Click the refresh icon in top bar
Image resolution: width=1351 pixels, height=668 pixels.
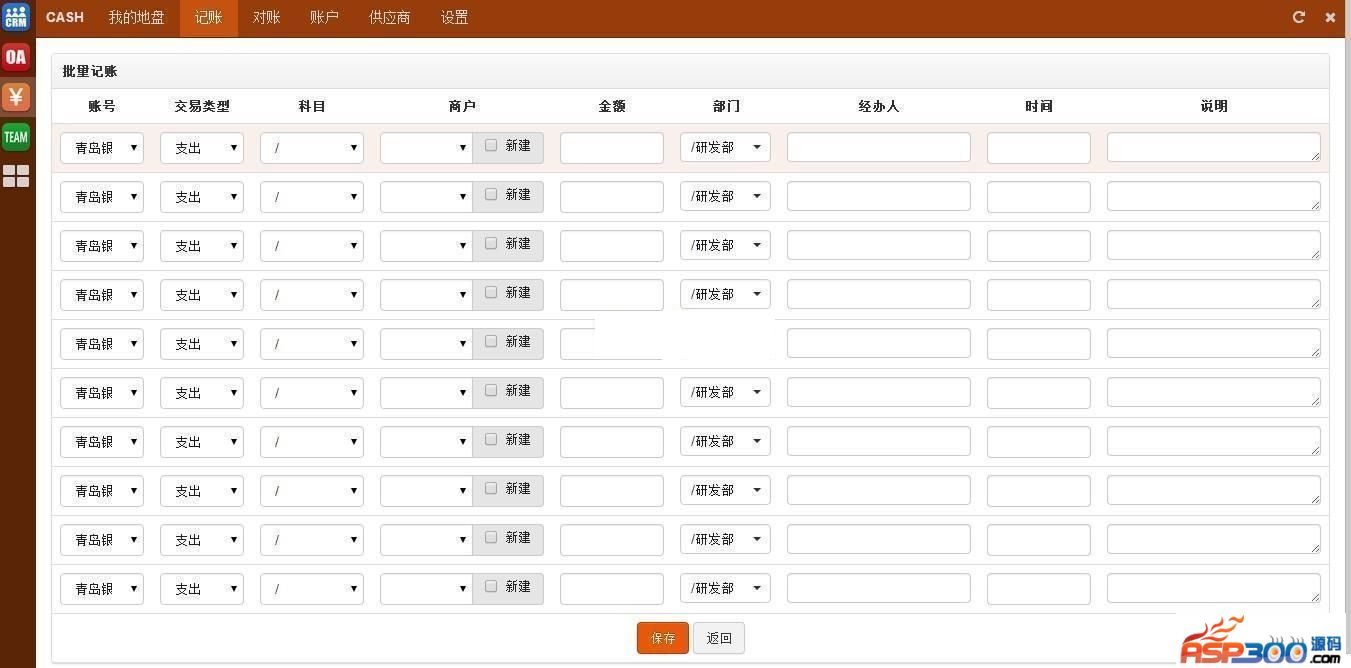pos(1299,17)
